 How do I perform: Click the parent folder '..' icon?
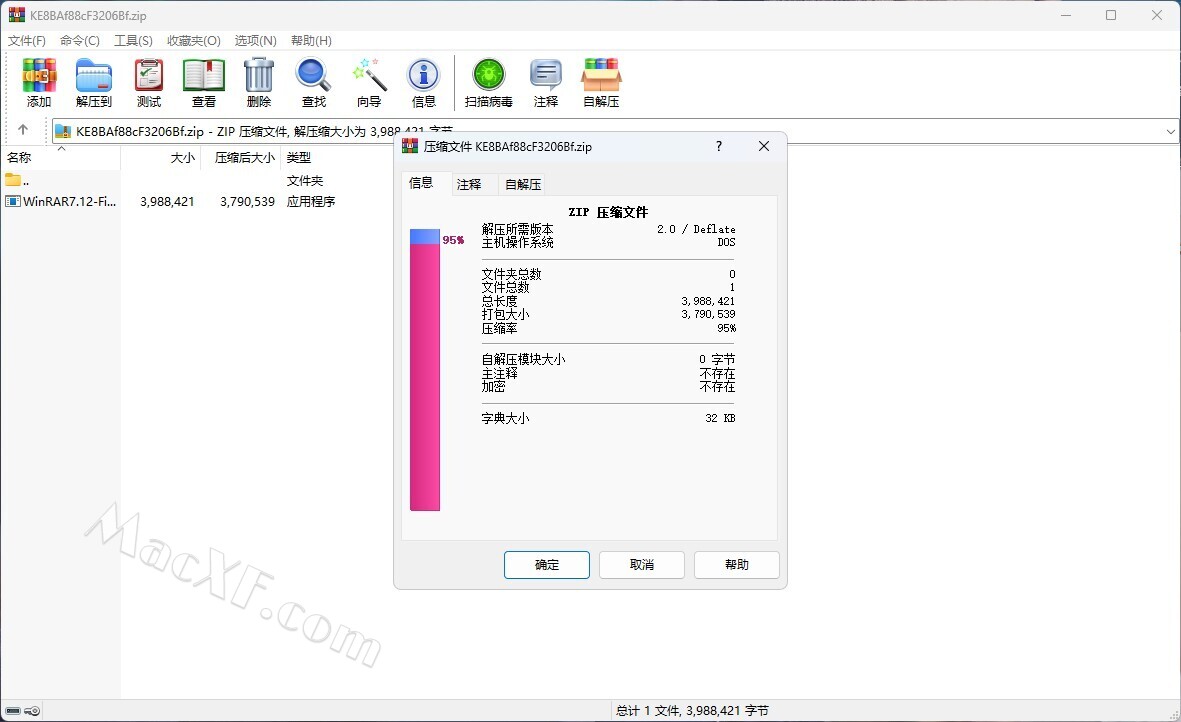point(13,180)
